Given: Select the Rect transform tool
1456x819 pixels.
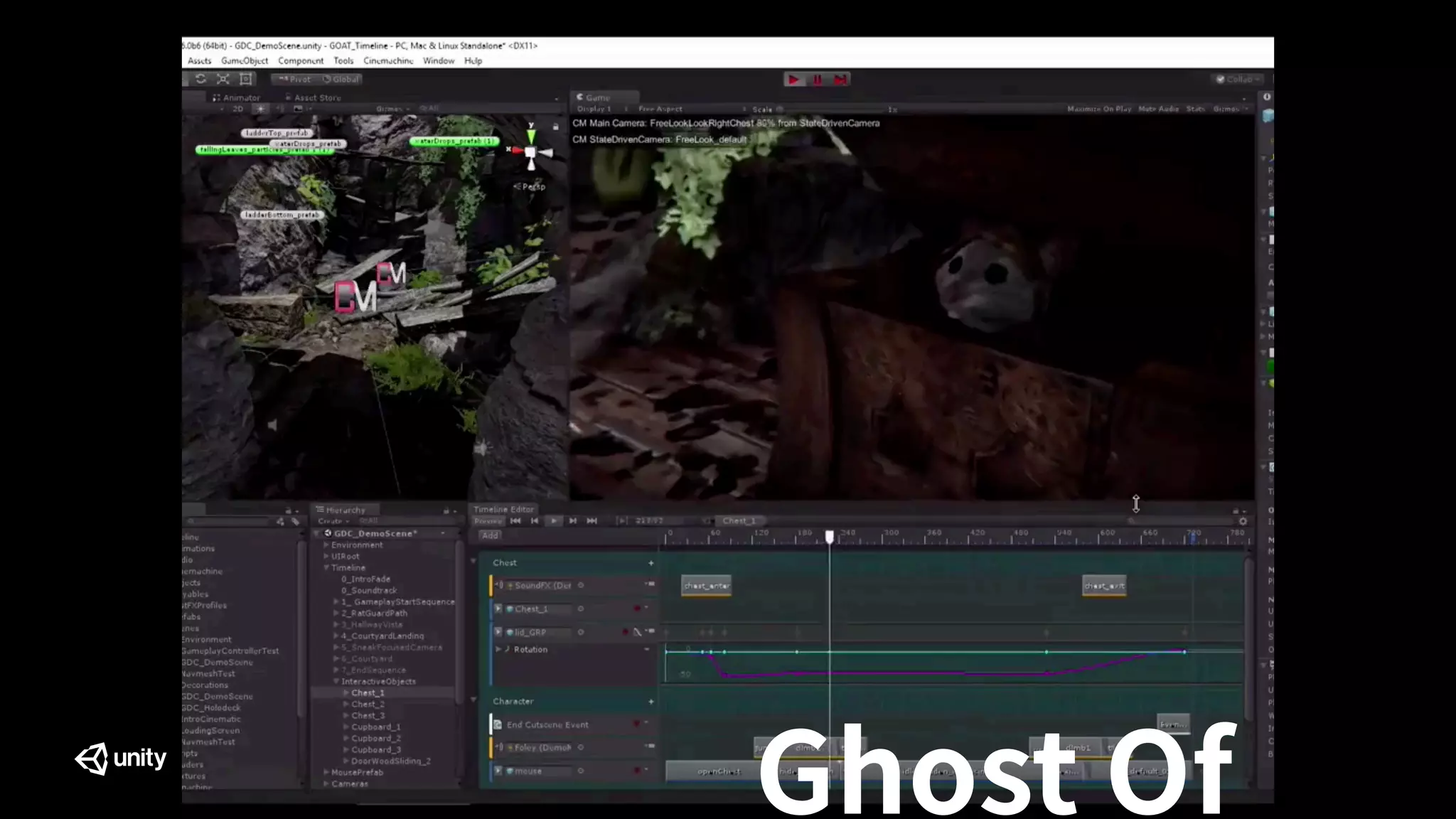Looking at the screenshot, I should (246, 79).
